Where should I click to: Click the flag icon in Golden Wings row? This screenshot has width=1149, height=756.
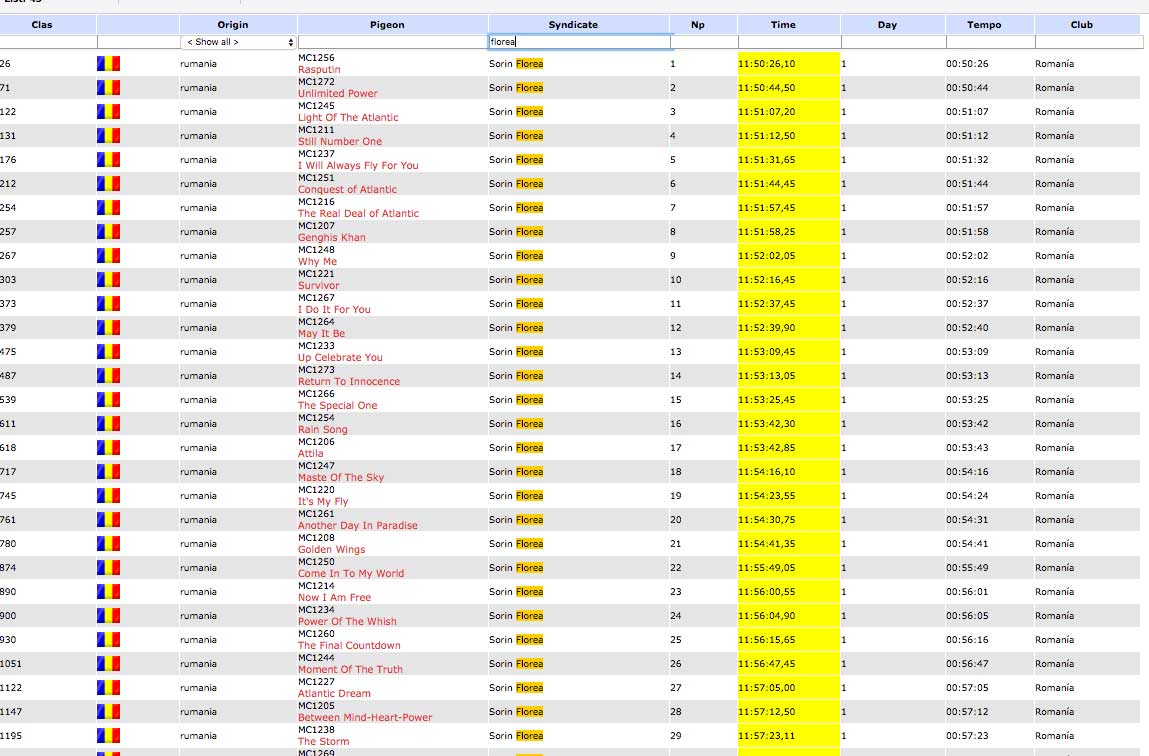tap(108, 544)
